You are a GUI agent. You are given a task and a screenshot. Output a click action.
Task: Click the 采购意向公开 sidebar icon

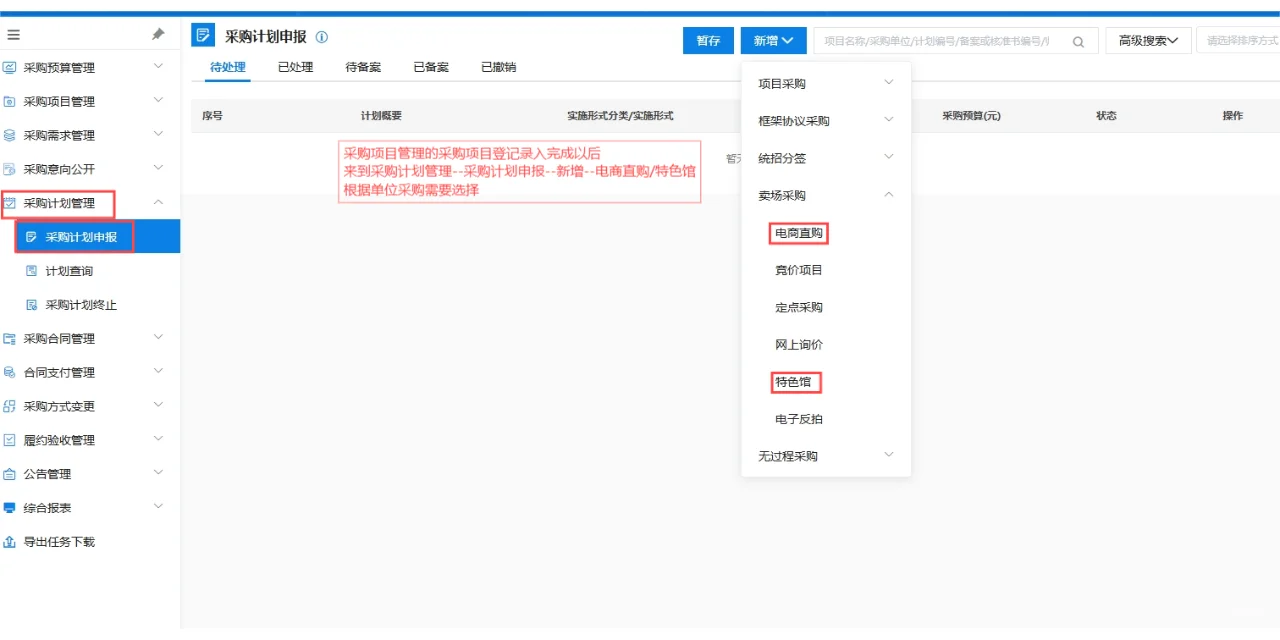pos(10,169)
